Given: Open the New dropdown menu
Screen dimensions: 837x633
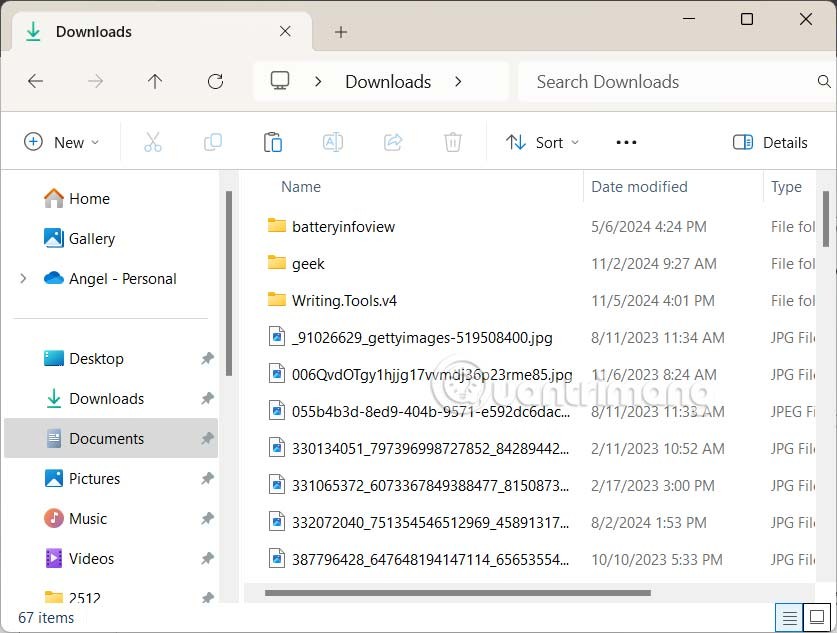Looking at the screenshot, I should tap(62, 142).
